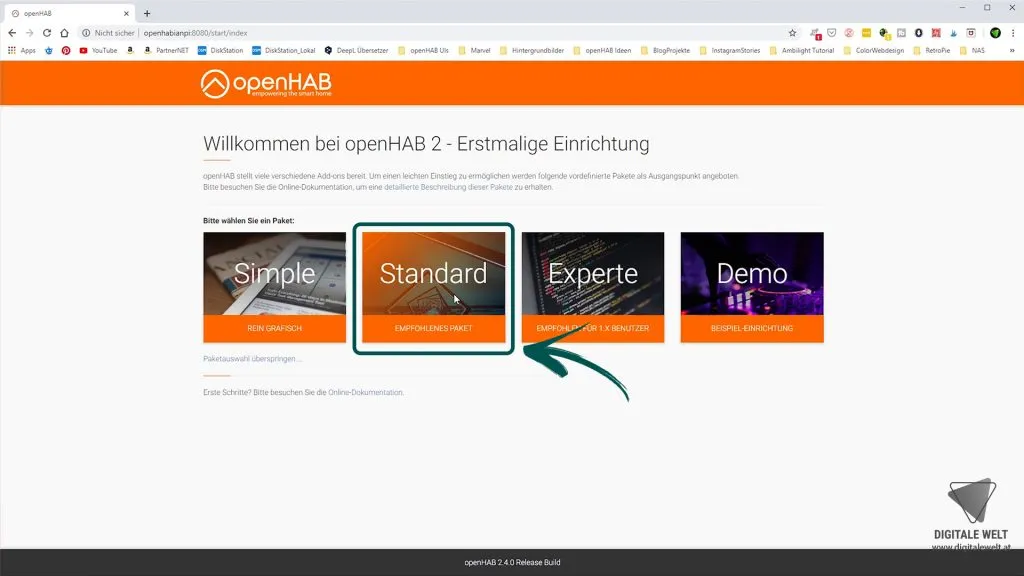Open the 'Online-Dokumentation' link

click(x=366, y=392)
